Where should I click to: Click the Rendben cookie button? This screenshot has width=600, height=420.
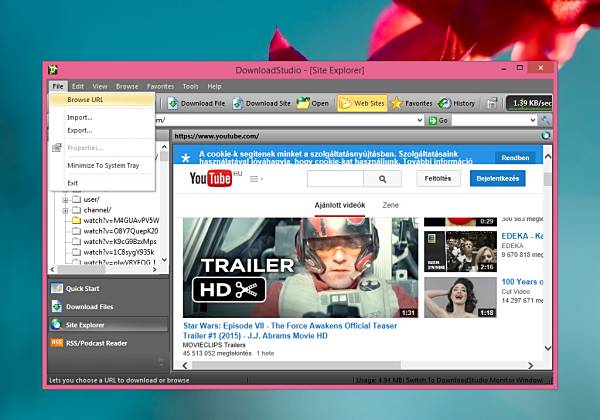pos(515,158)
